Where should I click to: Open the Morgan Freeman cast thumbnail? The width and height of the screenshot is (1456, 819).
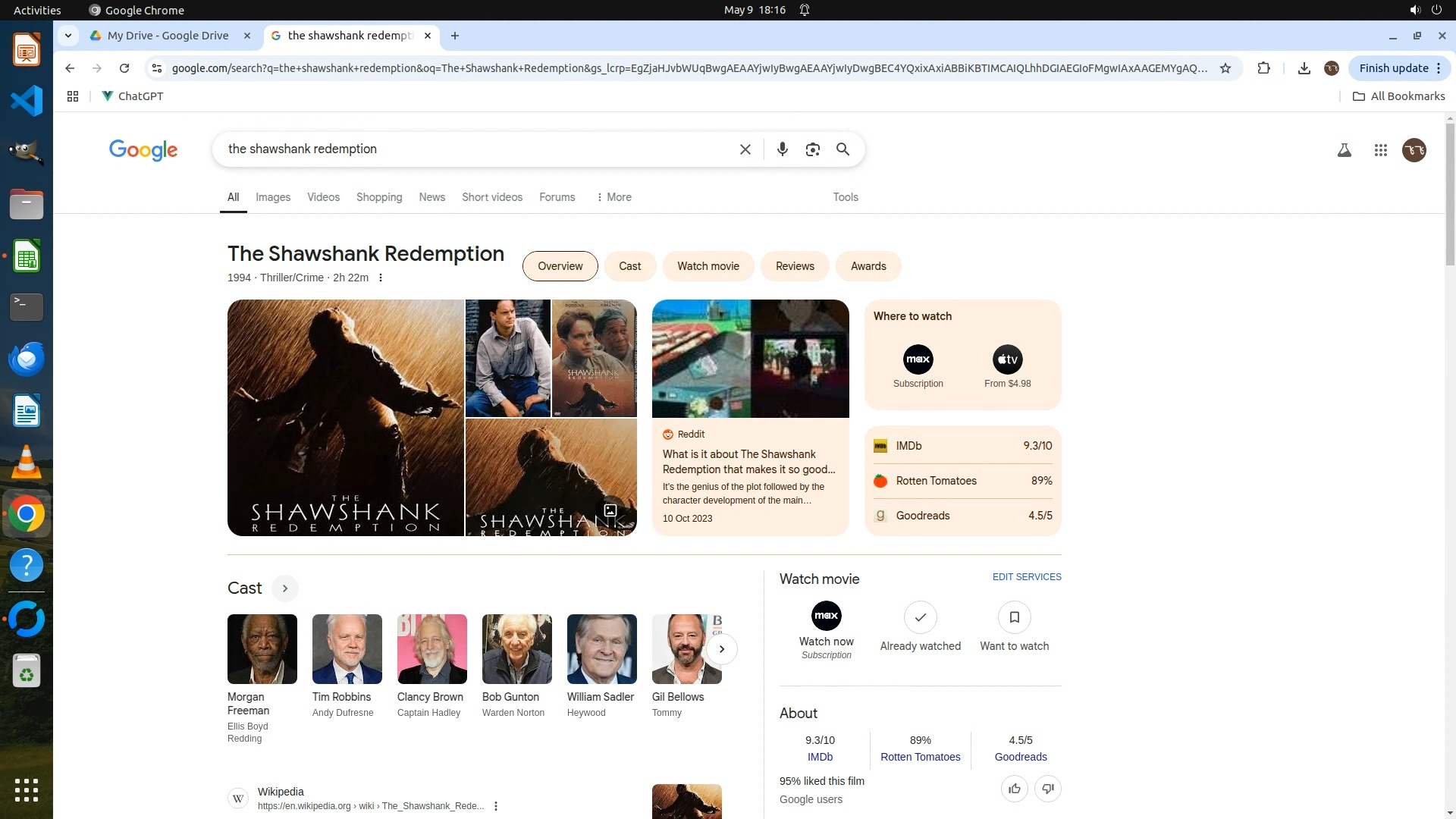pyautogui.click(x=262, y=649)
